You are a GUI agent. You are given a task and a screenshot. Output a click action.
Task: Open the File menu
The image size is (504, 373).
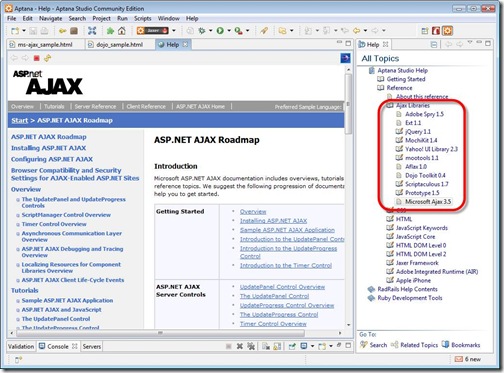coord(11,18)
